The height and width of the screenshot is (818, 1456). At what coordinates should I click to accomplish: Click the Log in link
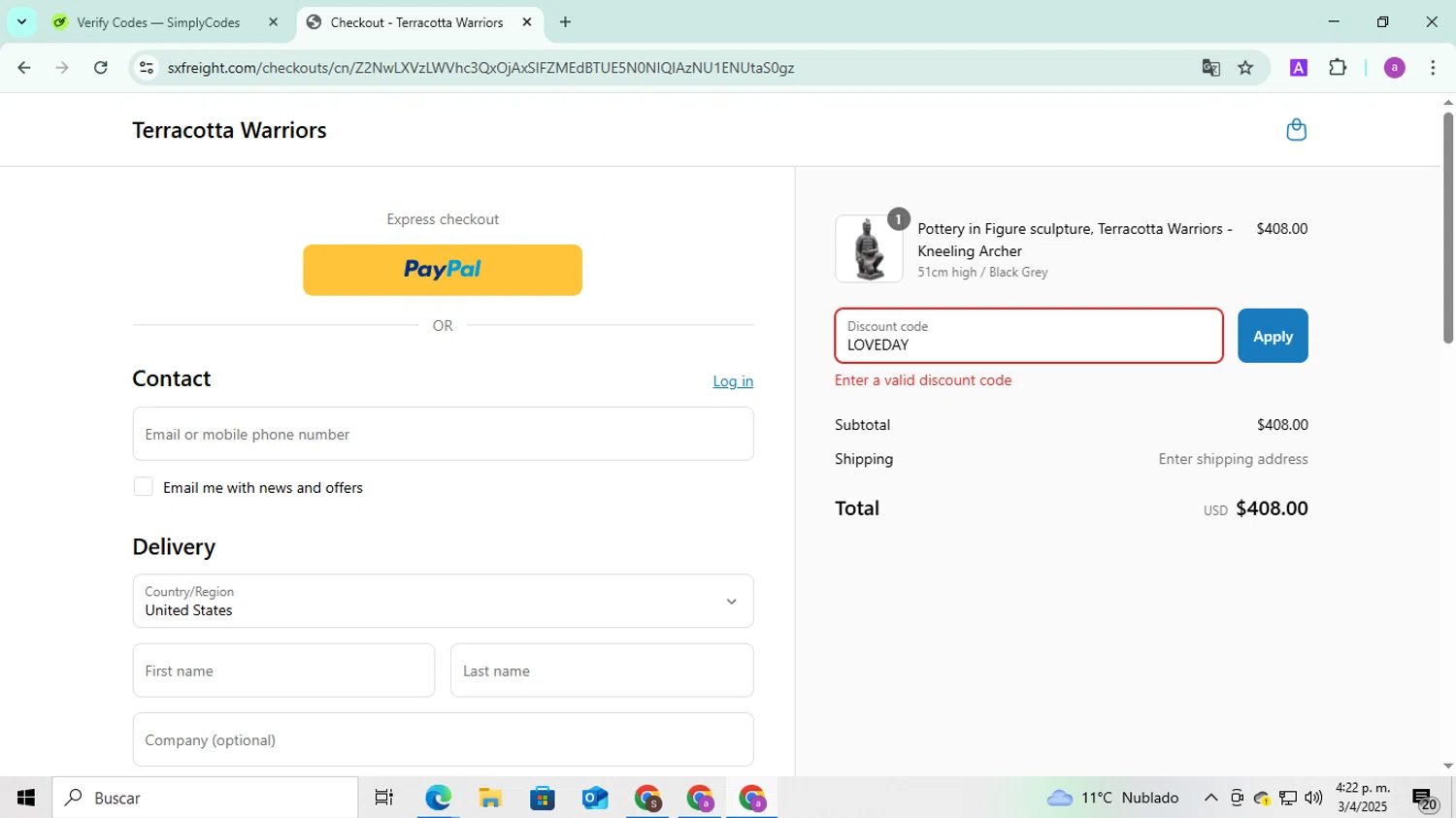733,381
